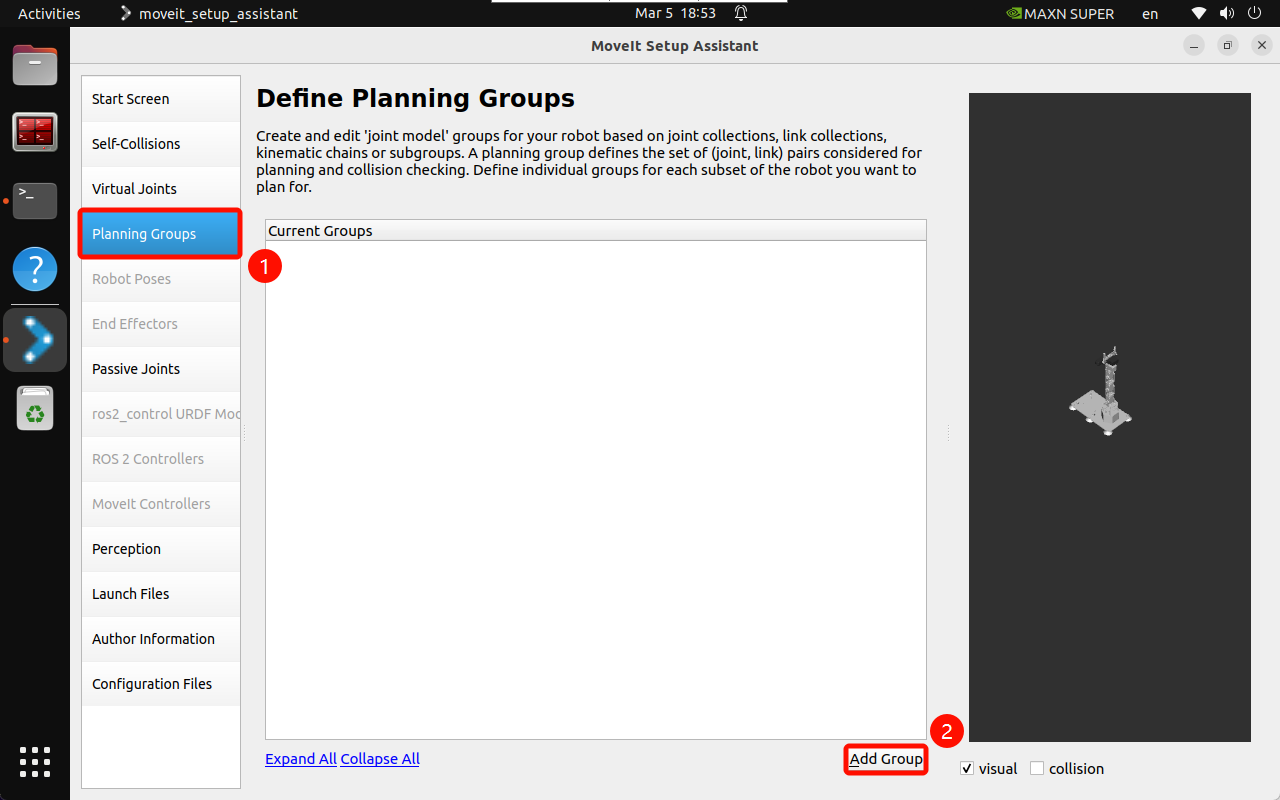
Task: Click Expand All link
Action: click(x=301, y=759)
